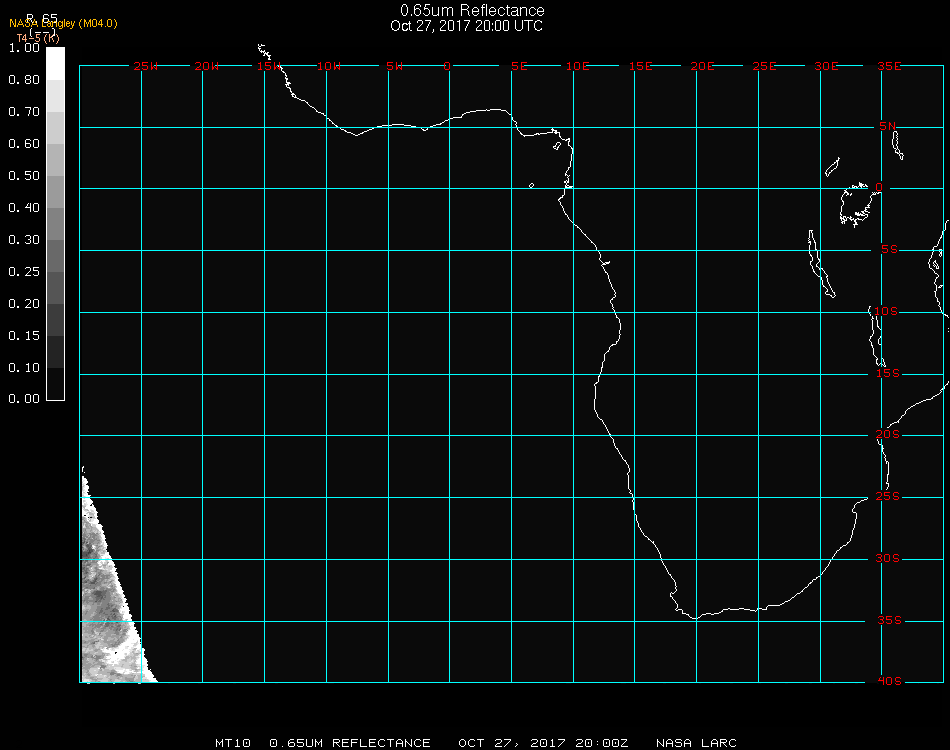
Task: Click the 25S latitude label
Action: coord(888,496)
